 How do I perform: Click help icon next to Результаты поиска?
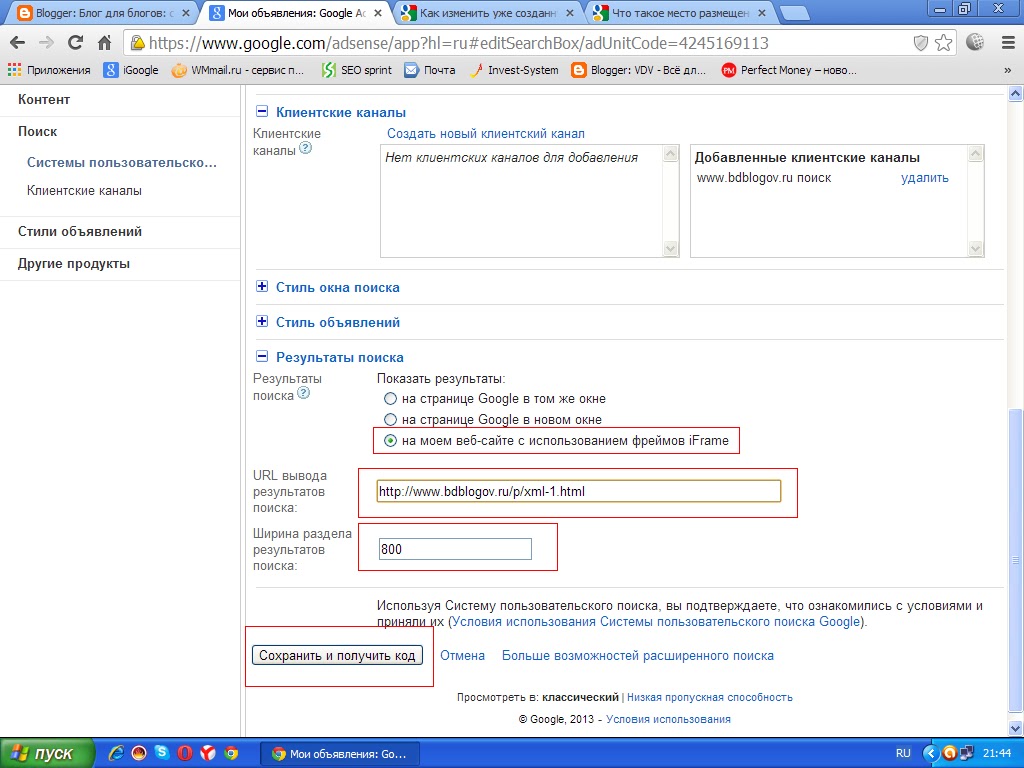pos(303,393)
